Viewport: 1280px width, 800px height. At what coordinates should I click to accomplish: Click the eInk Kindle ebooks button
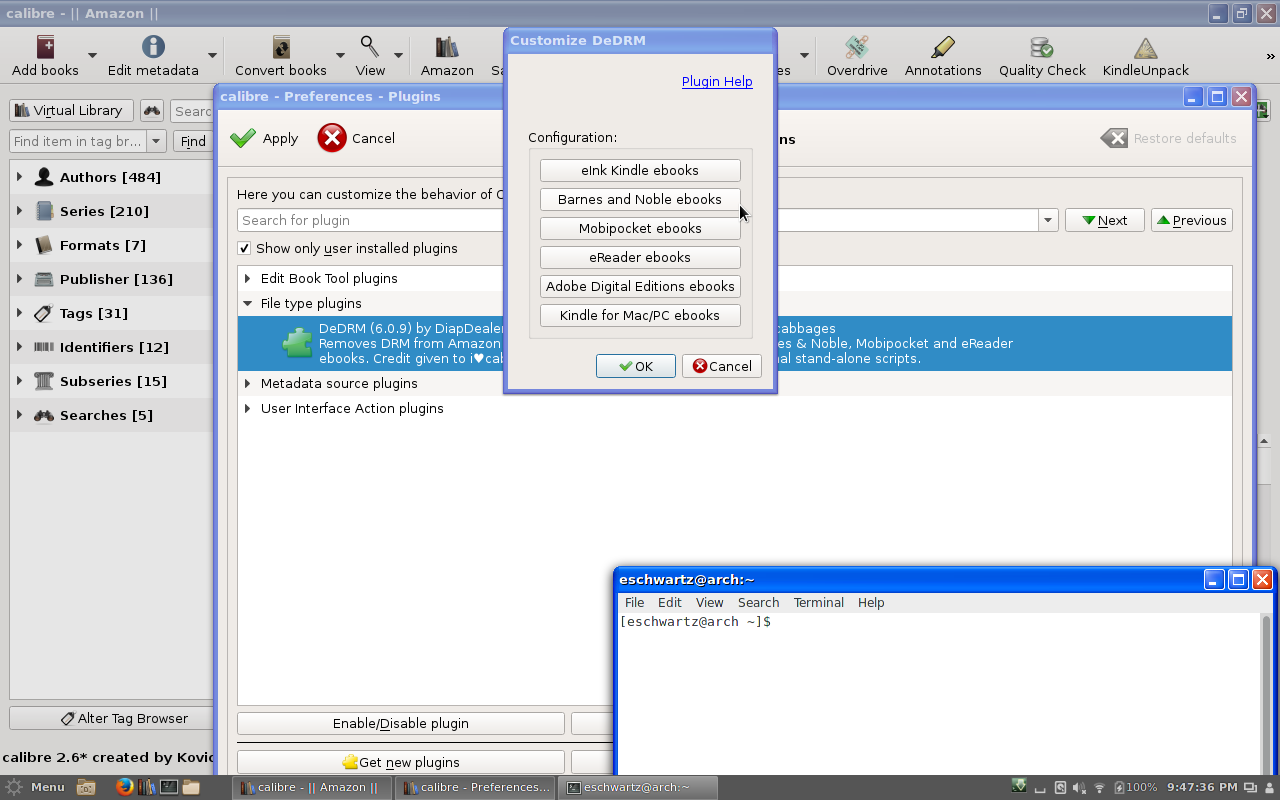640,170
